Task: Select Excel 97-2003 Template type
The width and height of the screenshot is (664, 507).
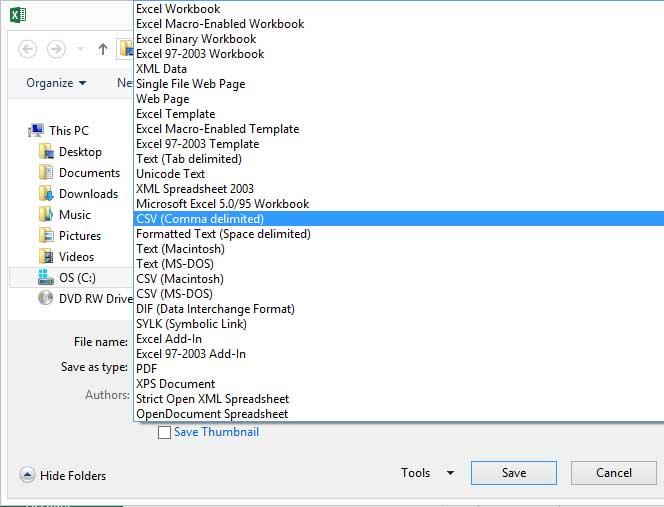Action: (x=398, y=144)
